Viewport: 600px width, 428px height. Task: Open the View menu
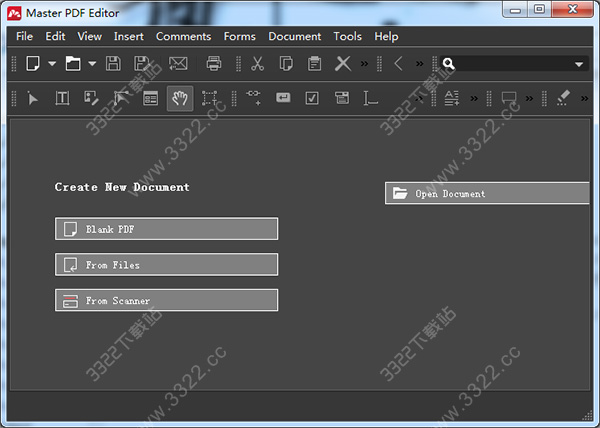tap(90, 37)
